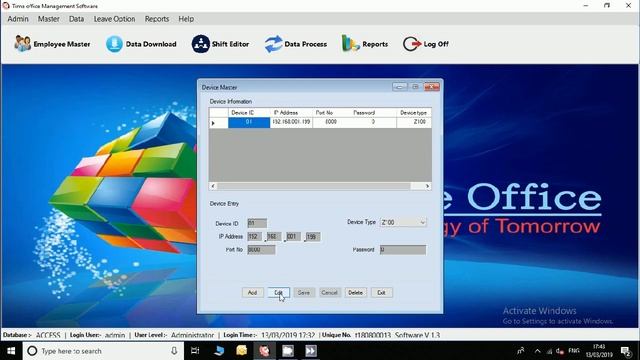Click the Cancel button in Device Master

coord(330,293)
